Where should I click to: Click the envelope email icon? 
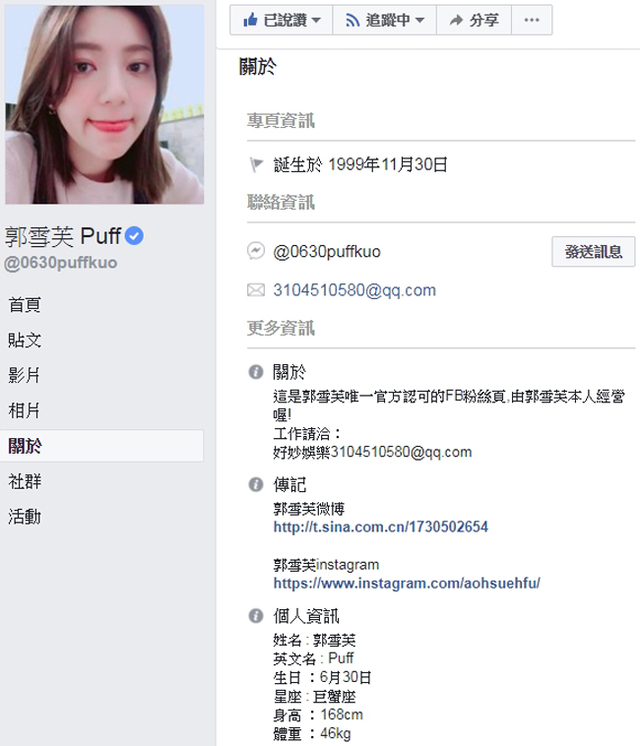[x=256, y=290]
